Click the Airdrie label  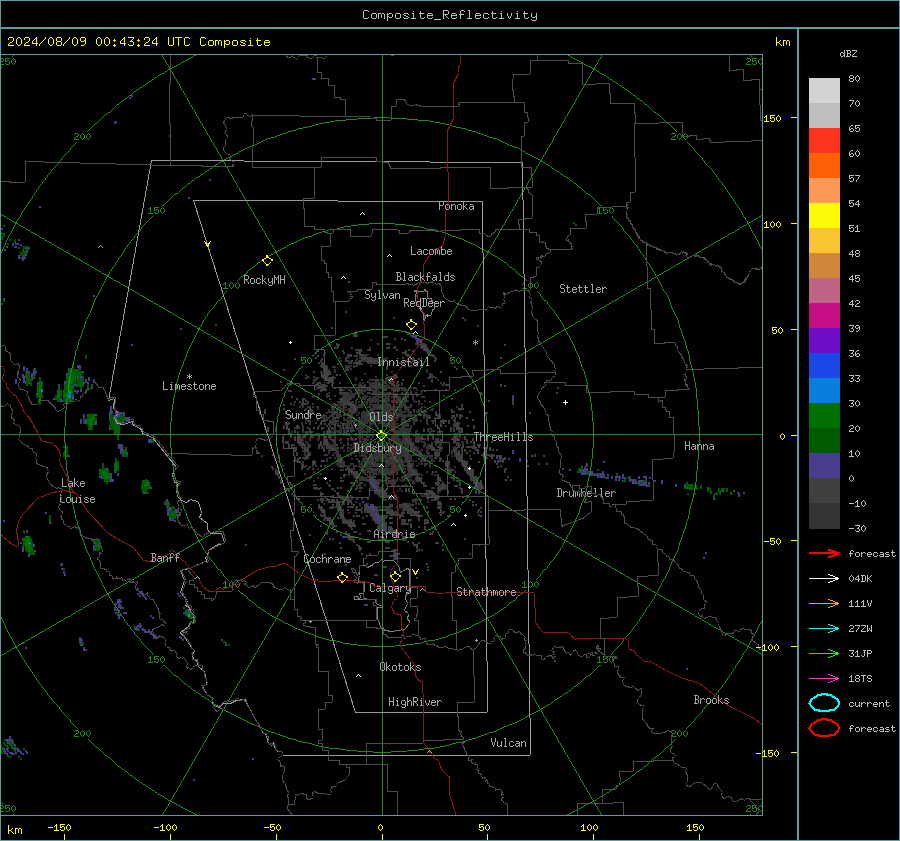[394, 534]
